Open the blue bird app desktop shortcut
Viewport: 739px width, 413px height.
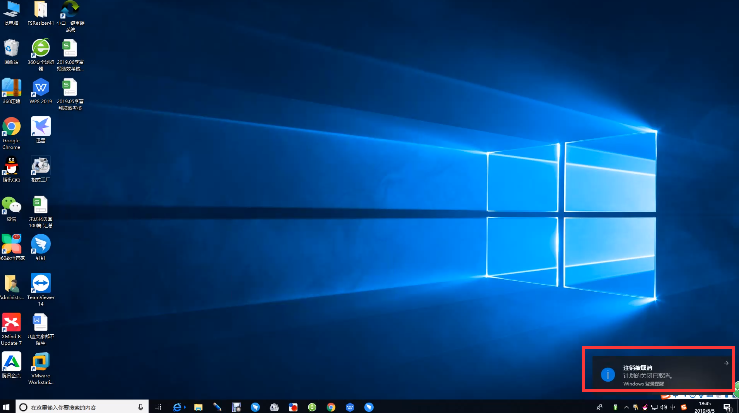41,244
